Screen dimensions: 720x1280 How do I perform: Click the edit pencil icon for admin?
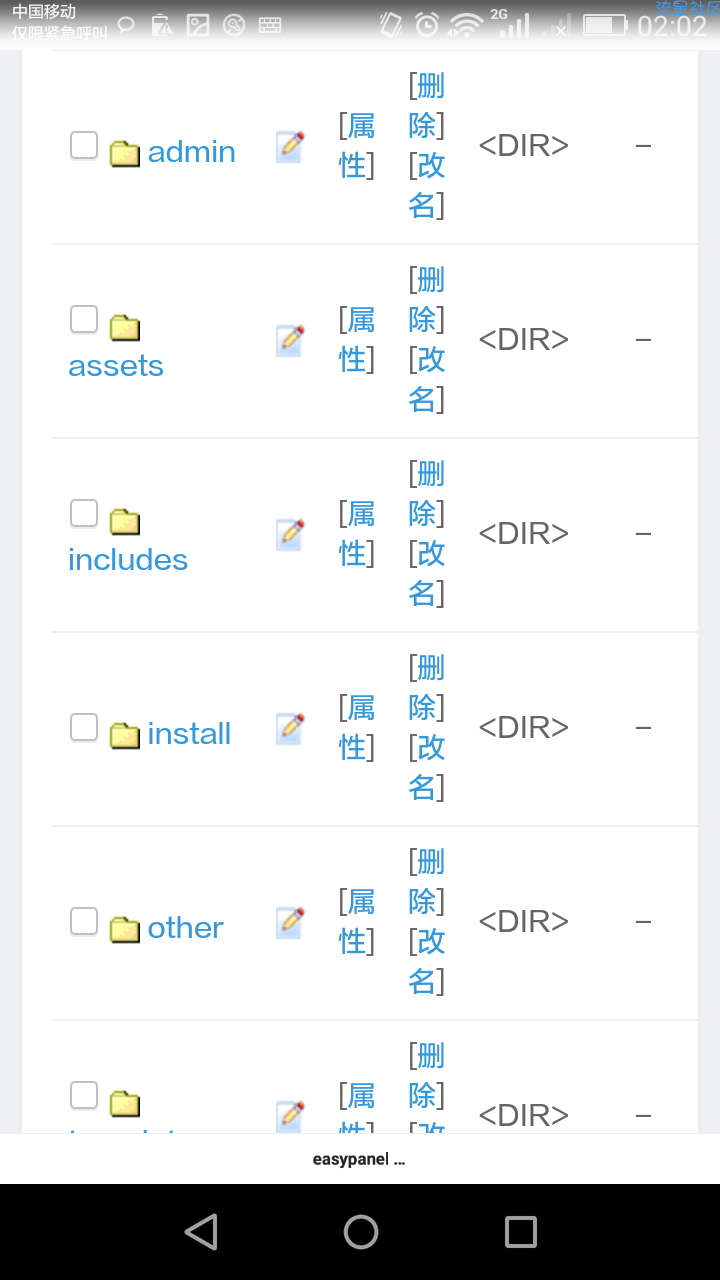[290, 147]
